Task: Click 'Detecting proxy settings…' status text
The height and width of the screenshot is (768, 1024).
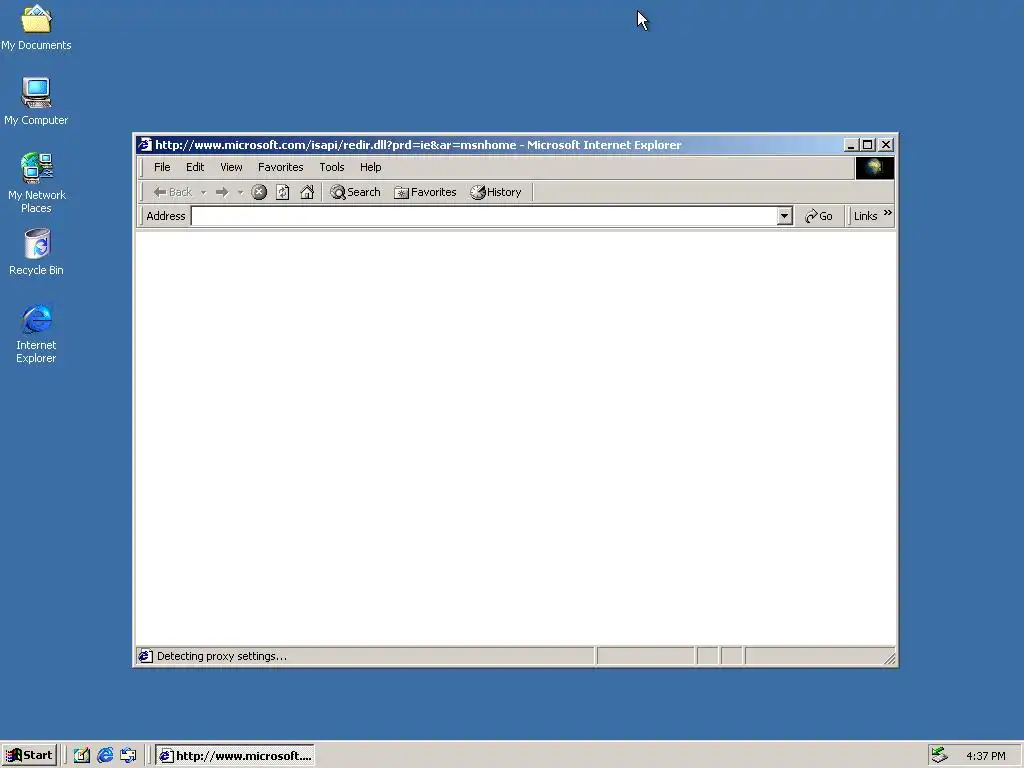Action: pyautogui.click(x=222, y=656)
